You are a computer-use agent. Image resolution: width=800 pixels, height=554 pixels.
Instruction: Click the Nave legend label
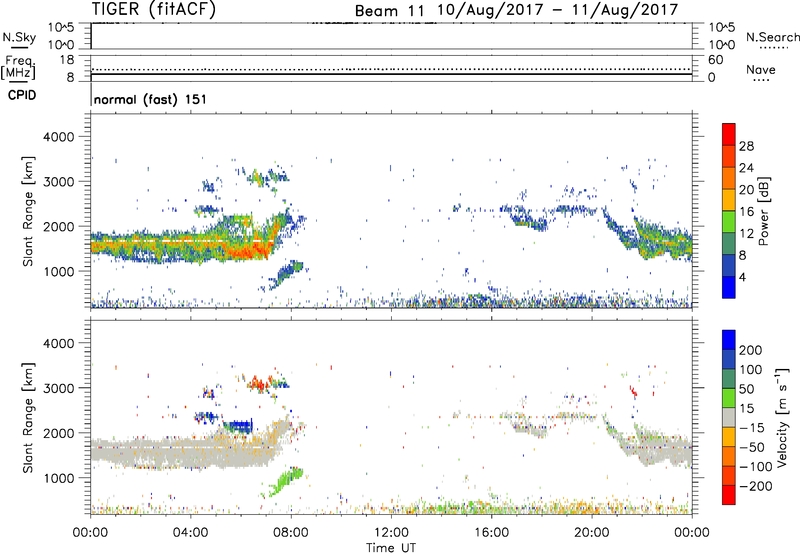(761, 70)
